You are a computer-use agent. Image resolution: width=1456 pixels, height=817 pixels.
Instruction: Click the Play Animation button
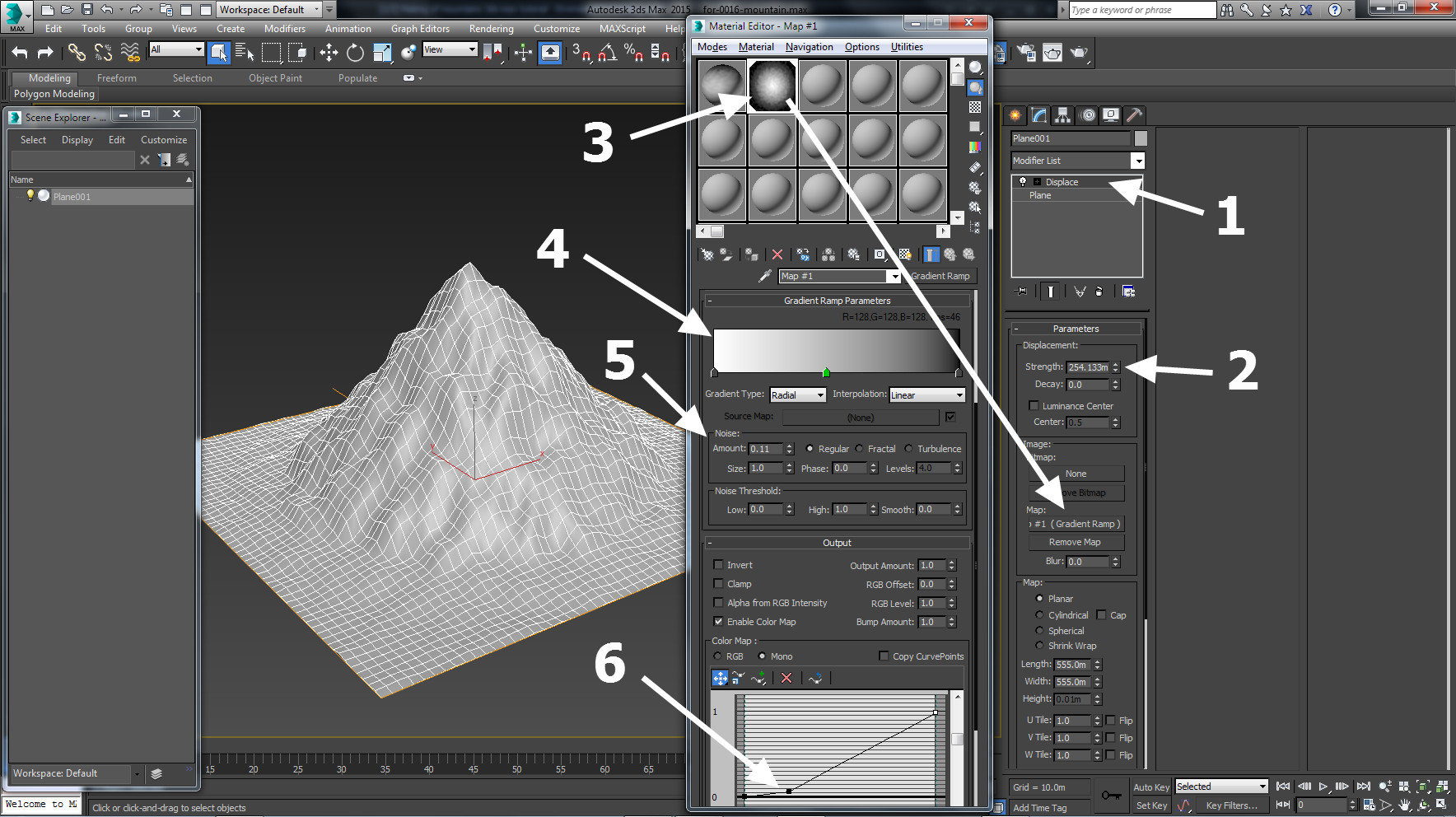[x=1323, y=787]
